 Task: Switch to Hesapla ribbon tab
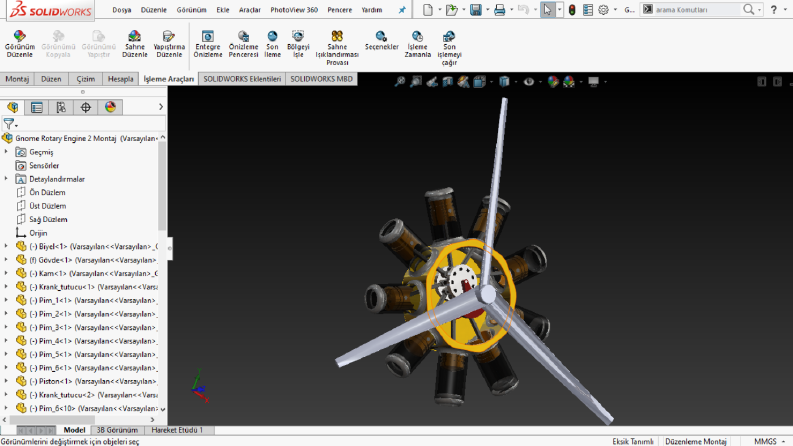point(120,79)
